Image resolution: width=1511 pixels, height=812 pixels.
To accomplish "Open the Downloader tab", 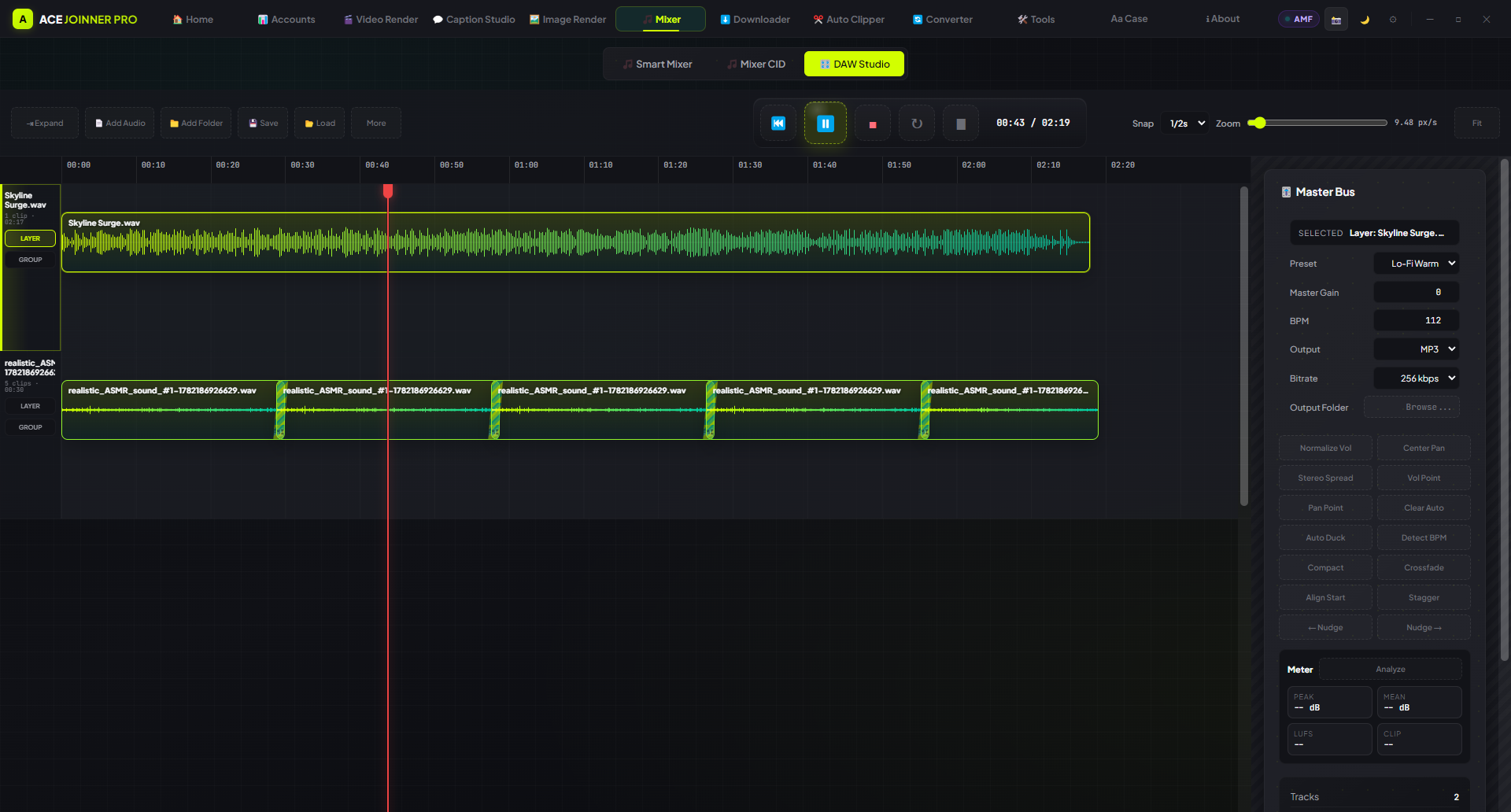I will [x=755, y=20].
